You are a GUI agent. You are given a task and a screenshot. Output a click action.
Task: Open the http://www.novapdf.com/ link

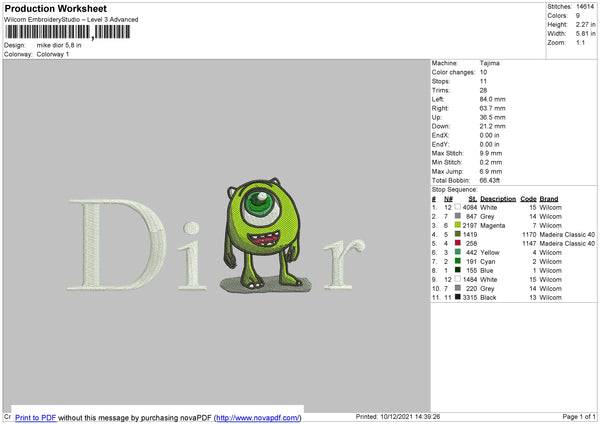pyautogui.click(x=258, y=417)
